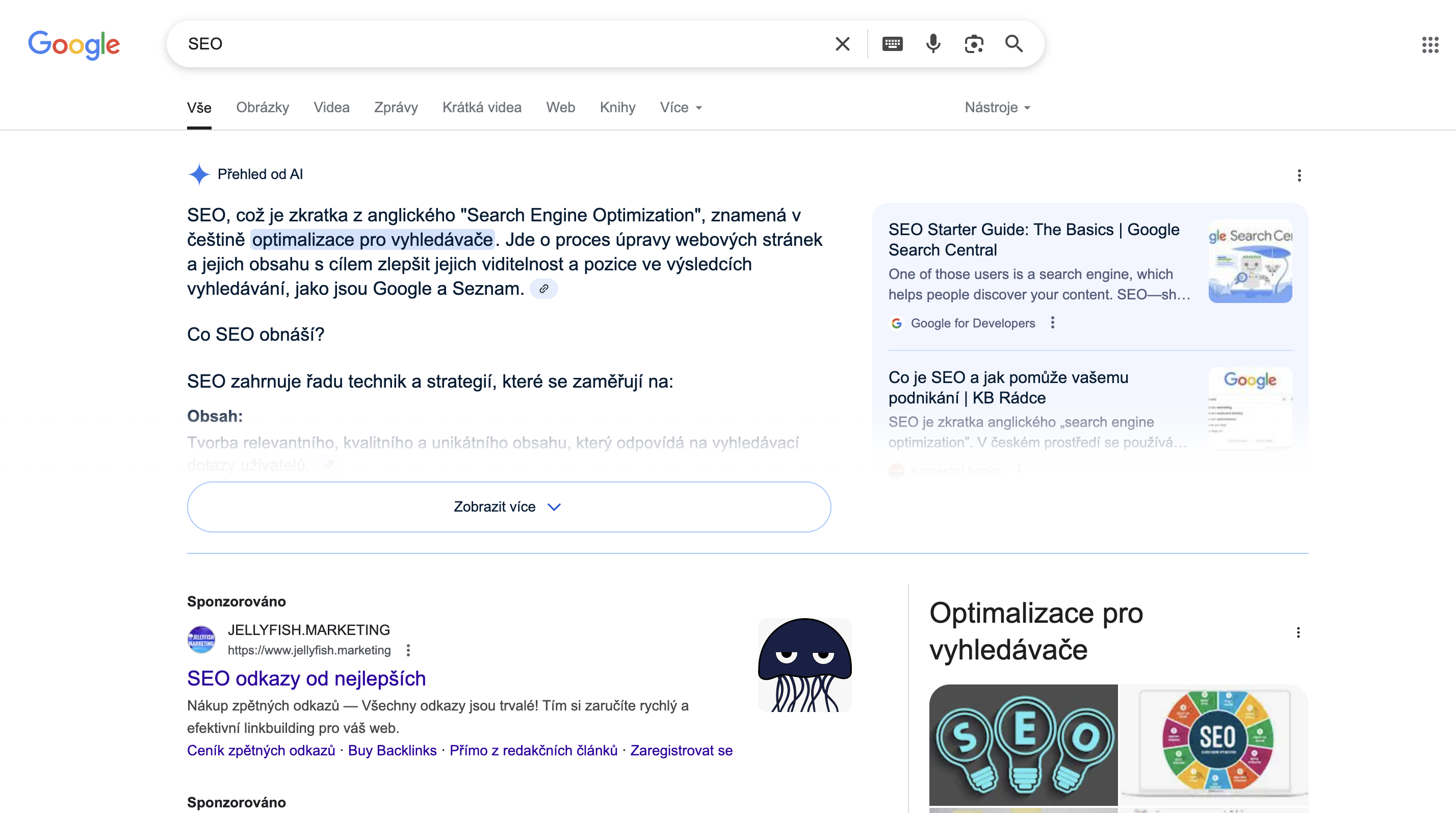
Task: Expand the Více dropdown menu
Action: (681, 108)
